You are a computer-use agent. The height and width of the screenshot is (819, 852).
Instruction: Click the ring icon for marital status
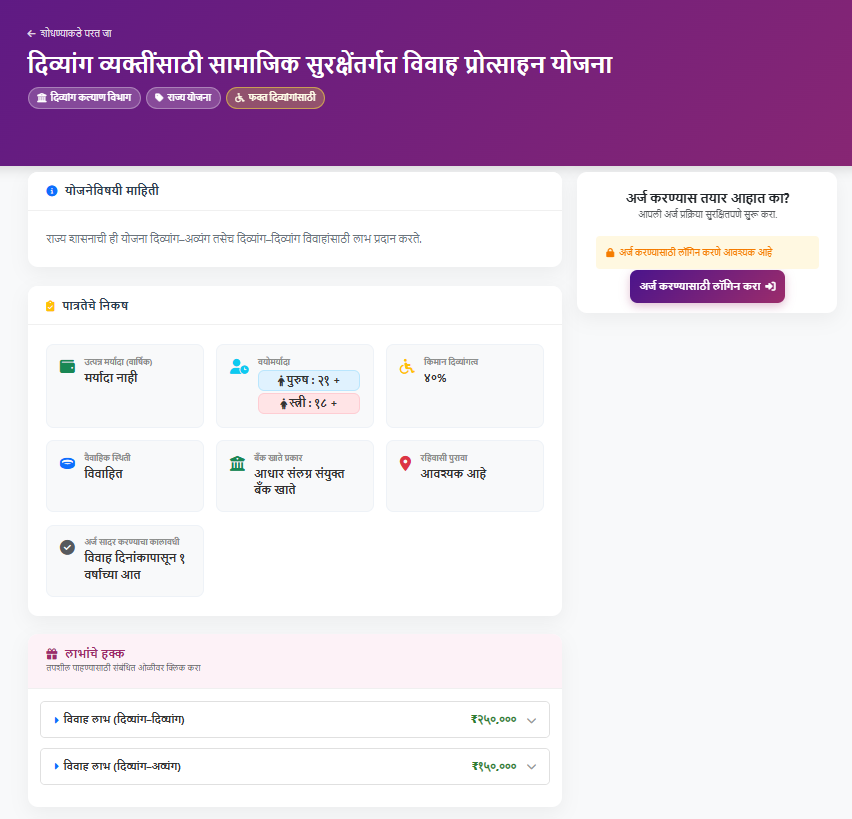[x=67, y=463]
